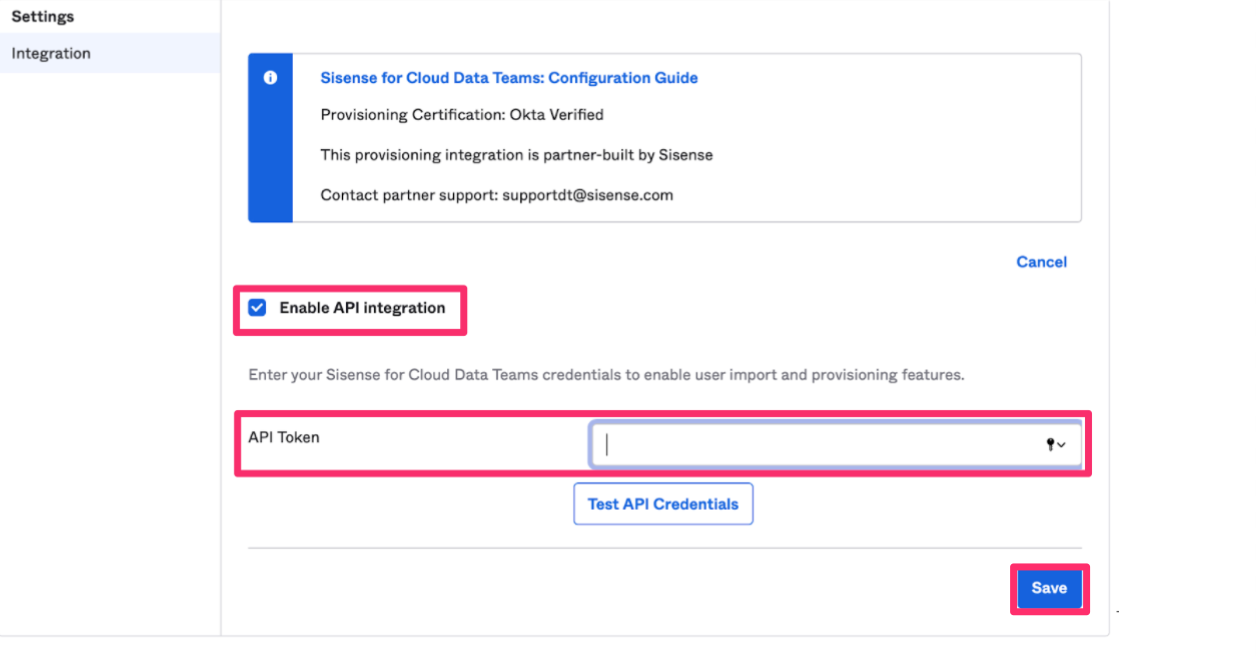Image resolution: width=1256 pixels, height=670 pixels.
Task: Click the 'Contact partner support' email line
Action: tap(497, 195)
